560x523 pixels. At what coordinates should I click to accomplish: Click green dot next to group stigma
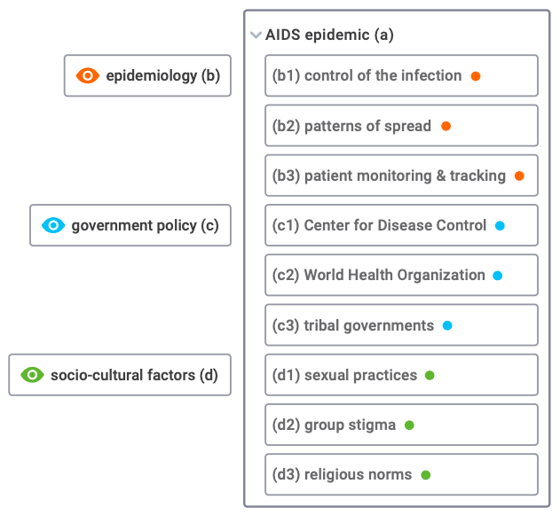pos(409,425)
